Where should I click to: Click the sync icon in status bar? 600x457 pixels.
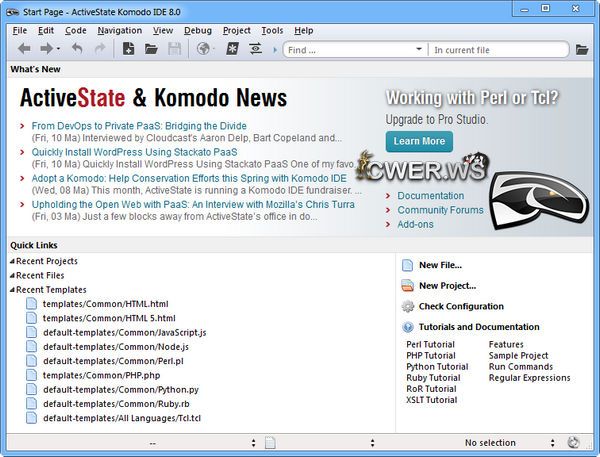[573, 442]
